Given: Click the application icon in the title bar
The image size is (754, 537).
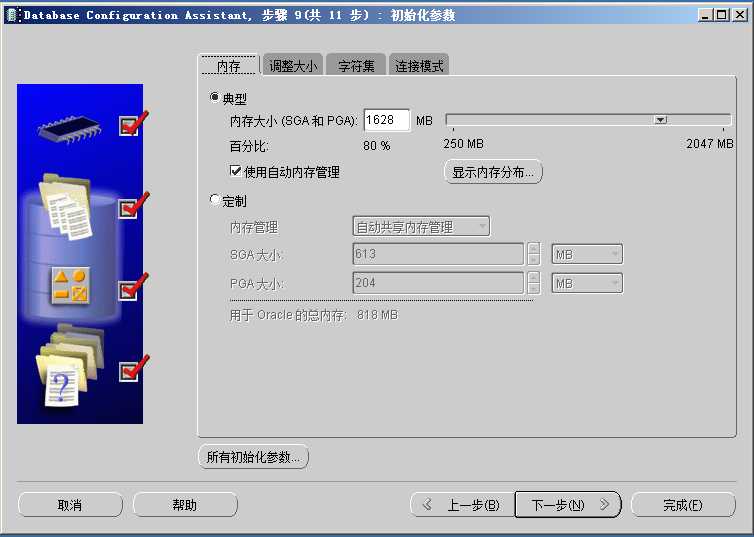Looking at the screenshot, I should coord(13,15).
